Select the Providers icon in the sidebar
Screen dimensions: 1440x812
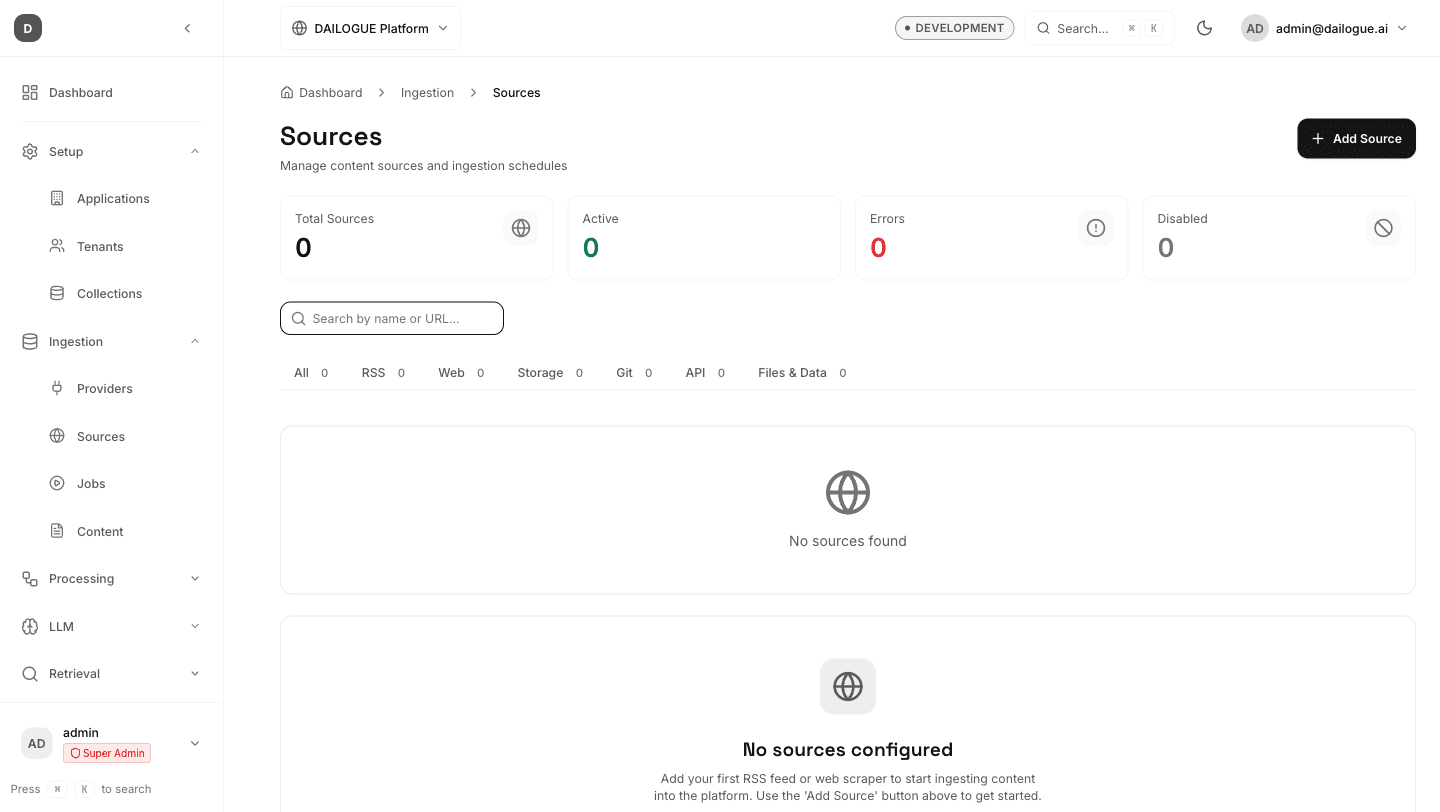(x=57, y=388)
